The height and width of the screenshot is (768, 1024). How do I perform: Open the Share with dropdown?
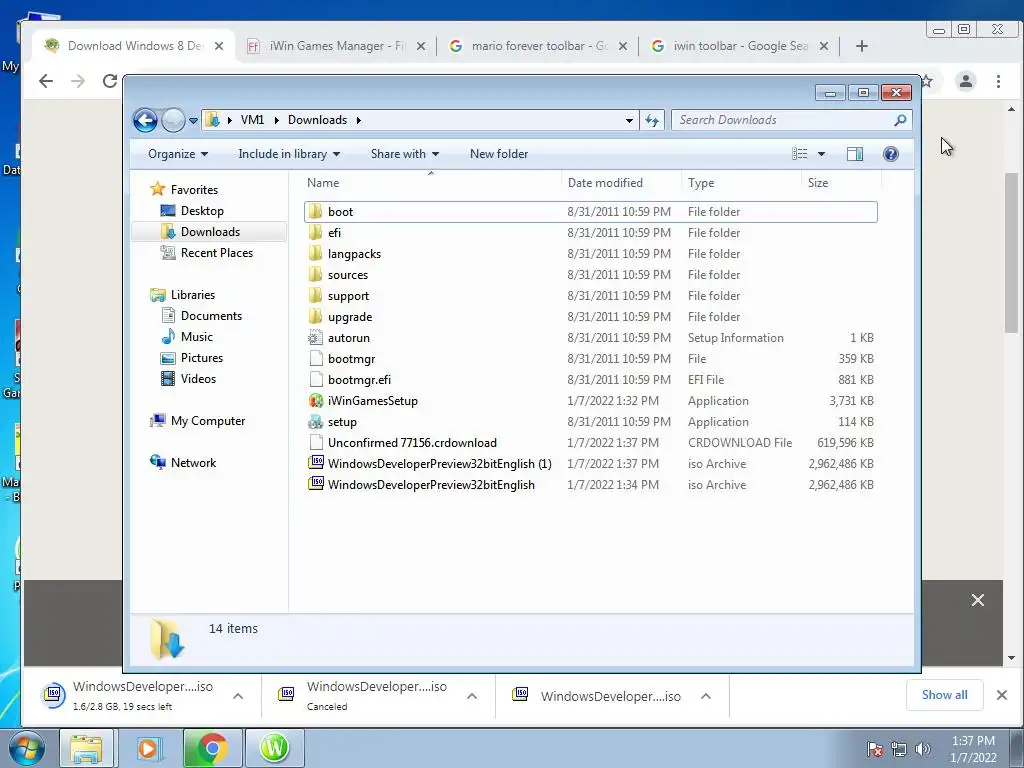coord(404,154)
